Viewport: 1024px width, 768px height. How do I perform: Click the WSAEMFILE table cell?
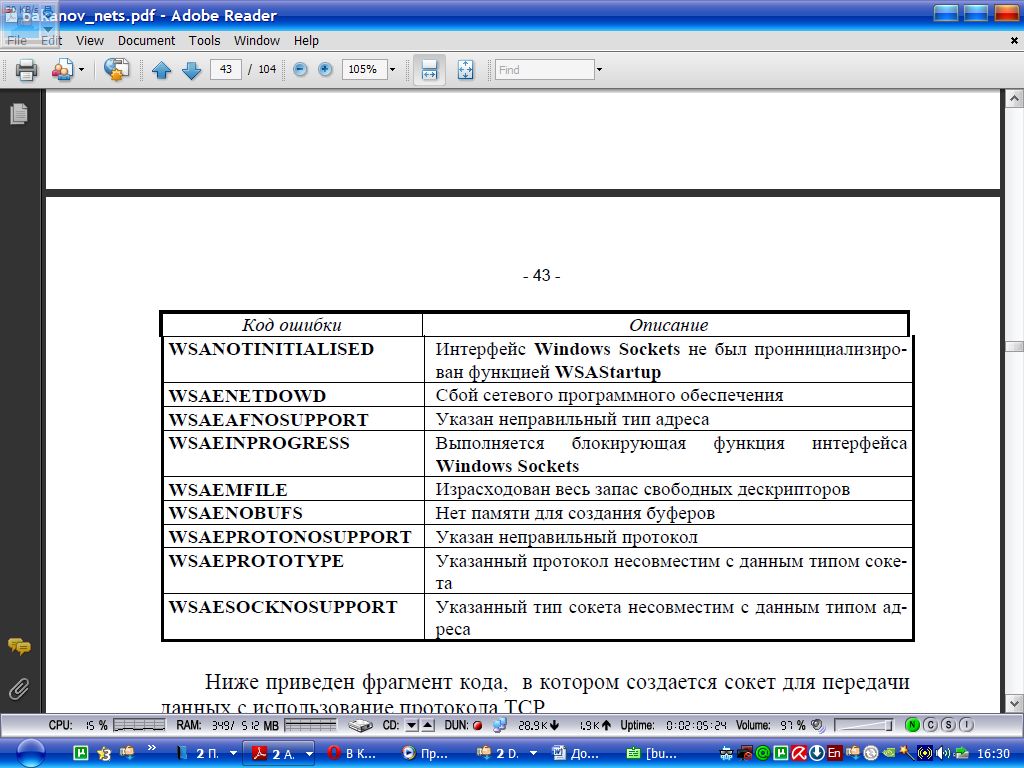click(x=293, y=490)
